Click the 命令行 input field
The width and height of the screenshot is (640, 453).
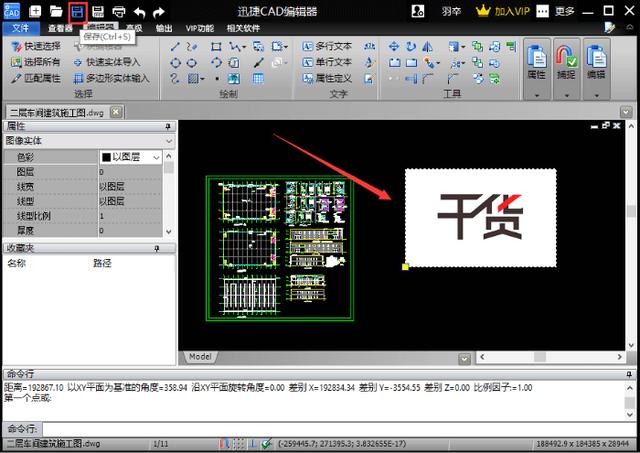[339, 429]
